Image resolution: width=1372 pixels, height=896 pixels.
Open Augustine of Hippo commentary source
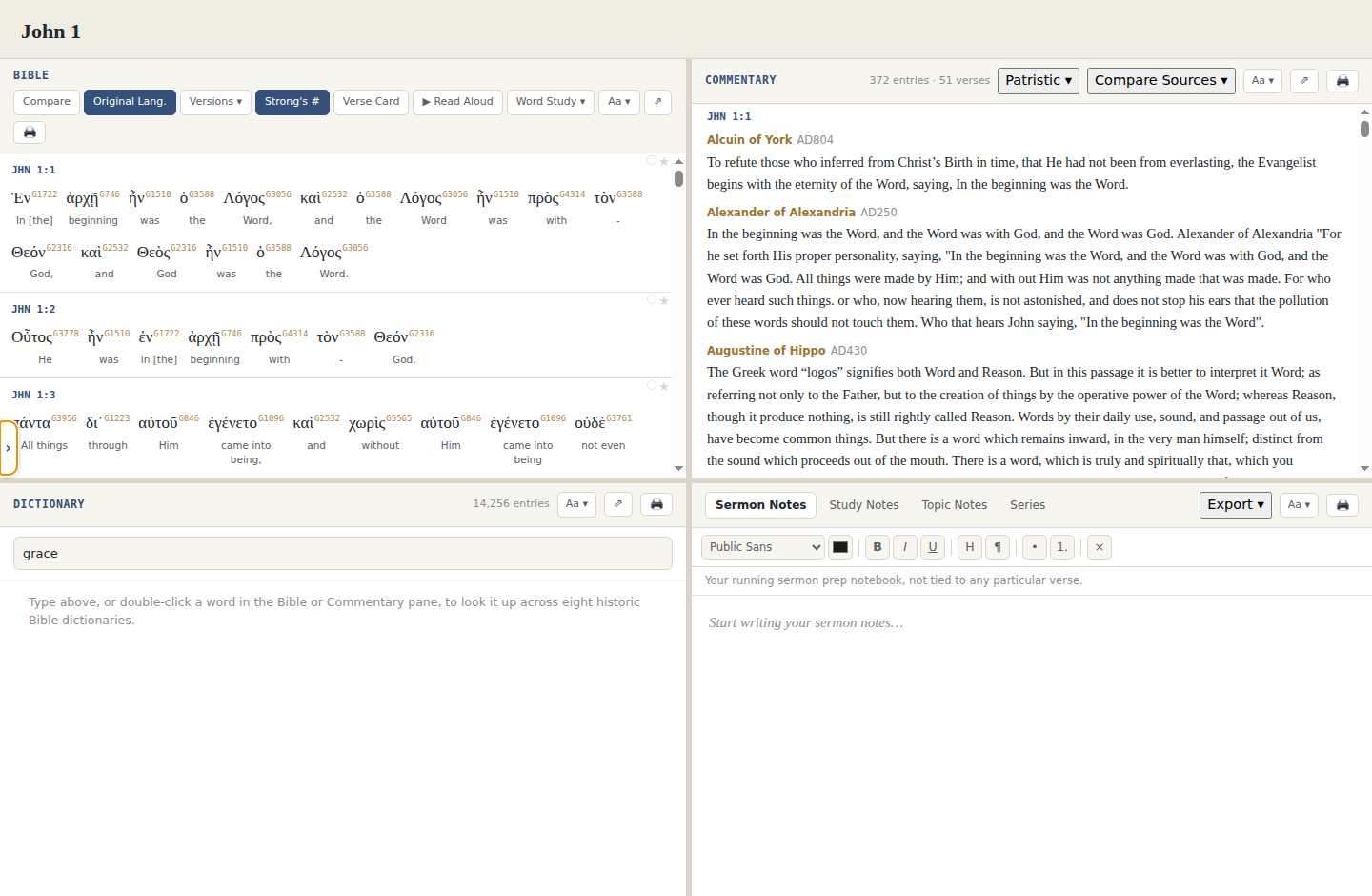[766, 351]
